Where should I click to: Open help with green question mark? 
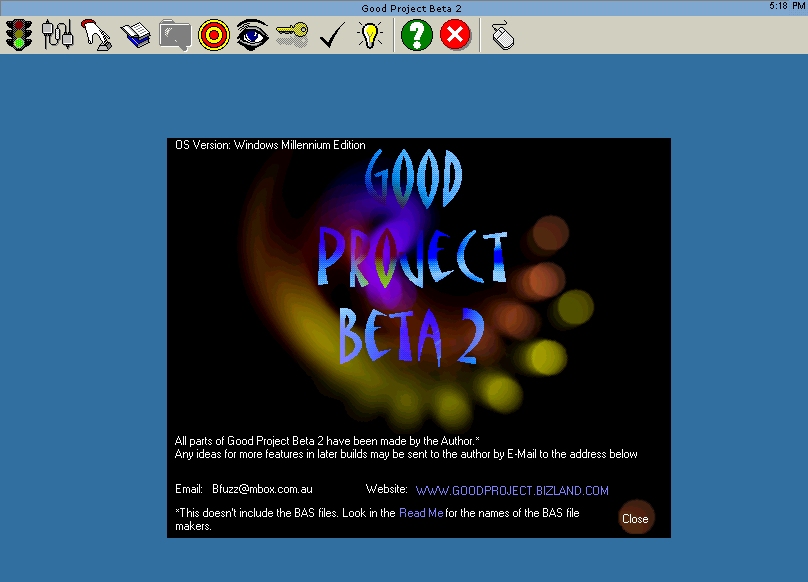[x=416, y=36]
